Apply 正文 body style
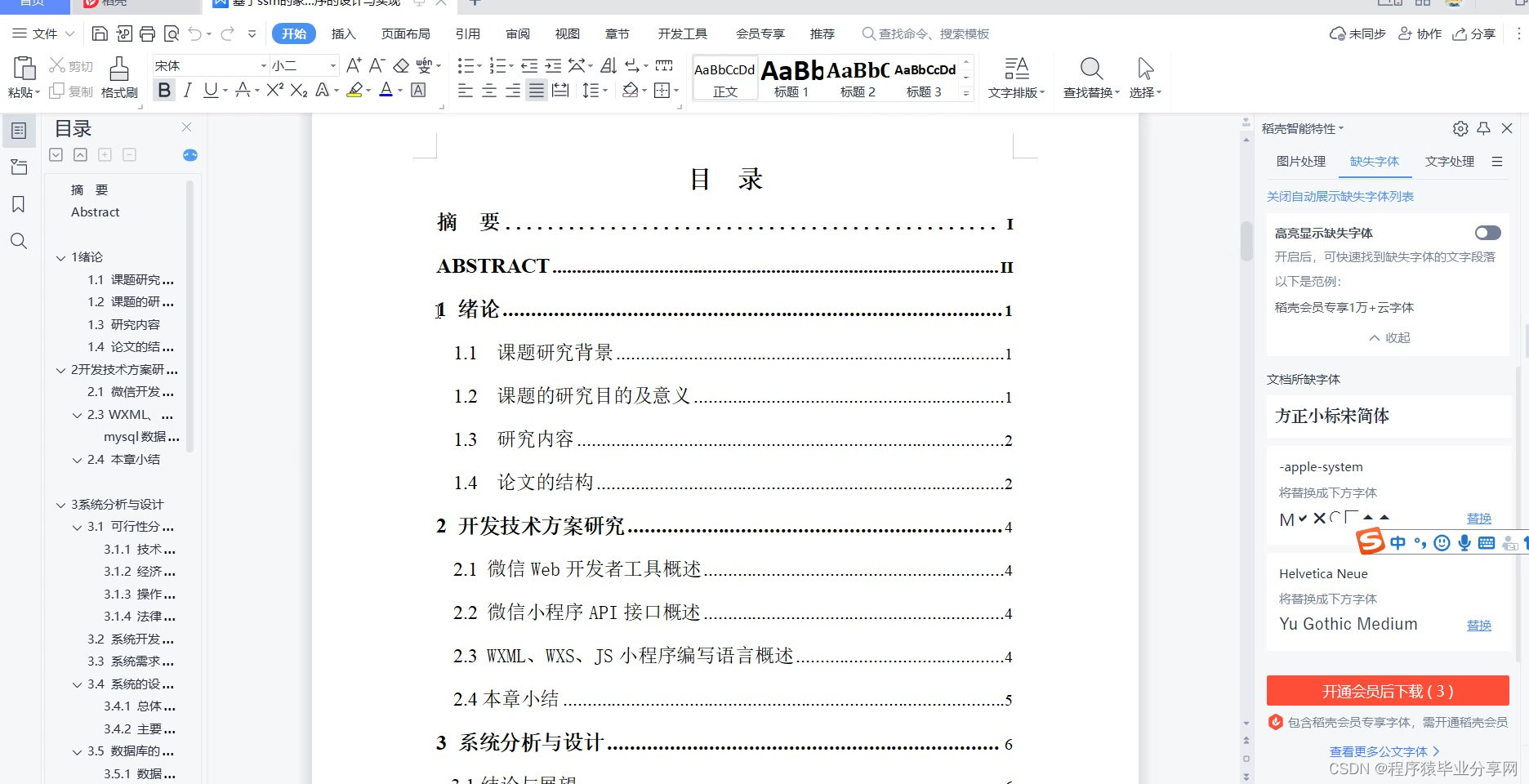The width and height of the screenshot is (1529, 784). point(725,78)
